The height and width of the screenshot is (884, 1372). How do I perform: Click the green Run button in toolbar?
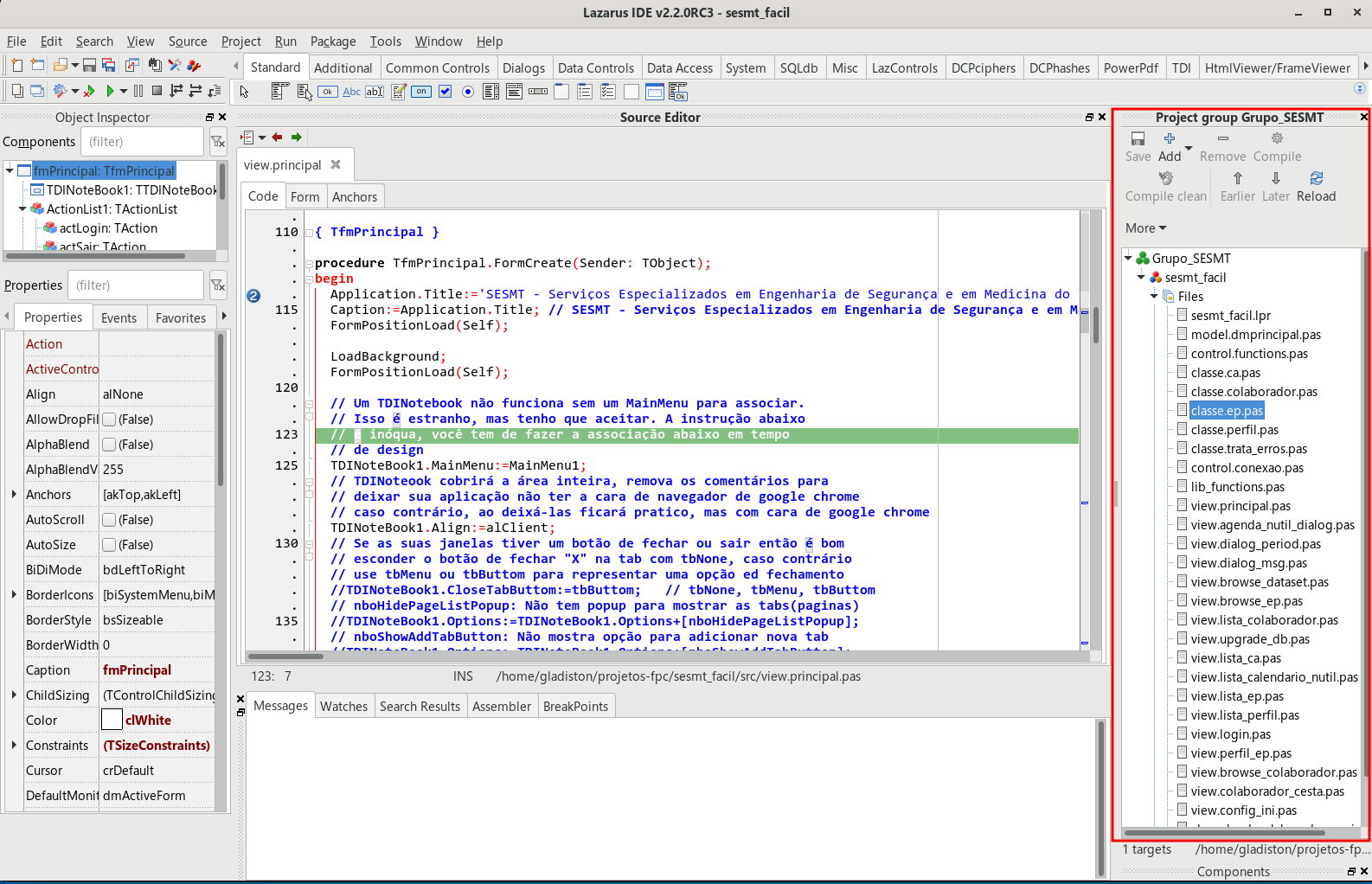(110, 91)
